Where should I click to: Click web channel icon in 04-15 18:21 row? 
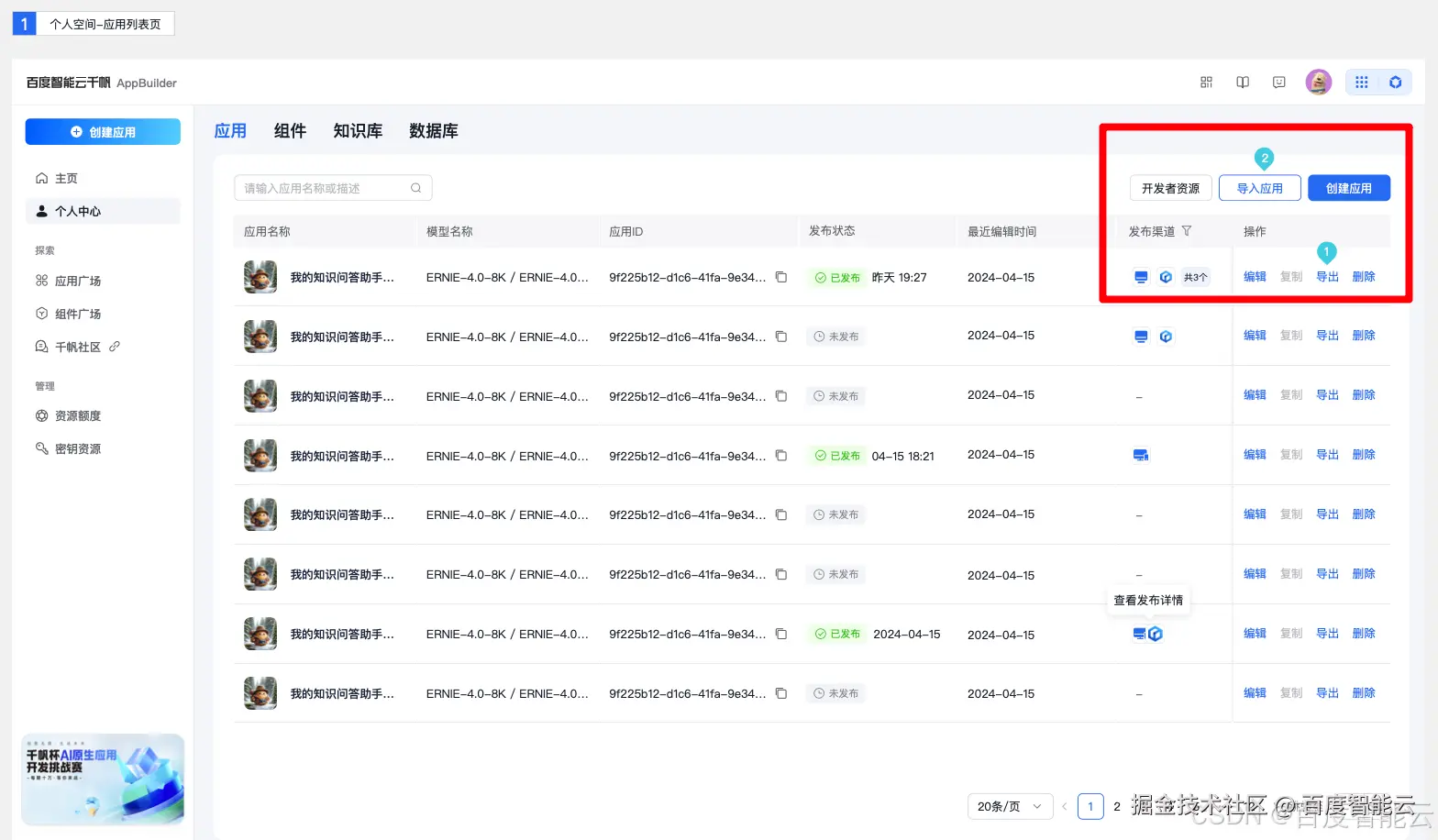[x=1141, y=455]
